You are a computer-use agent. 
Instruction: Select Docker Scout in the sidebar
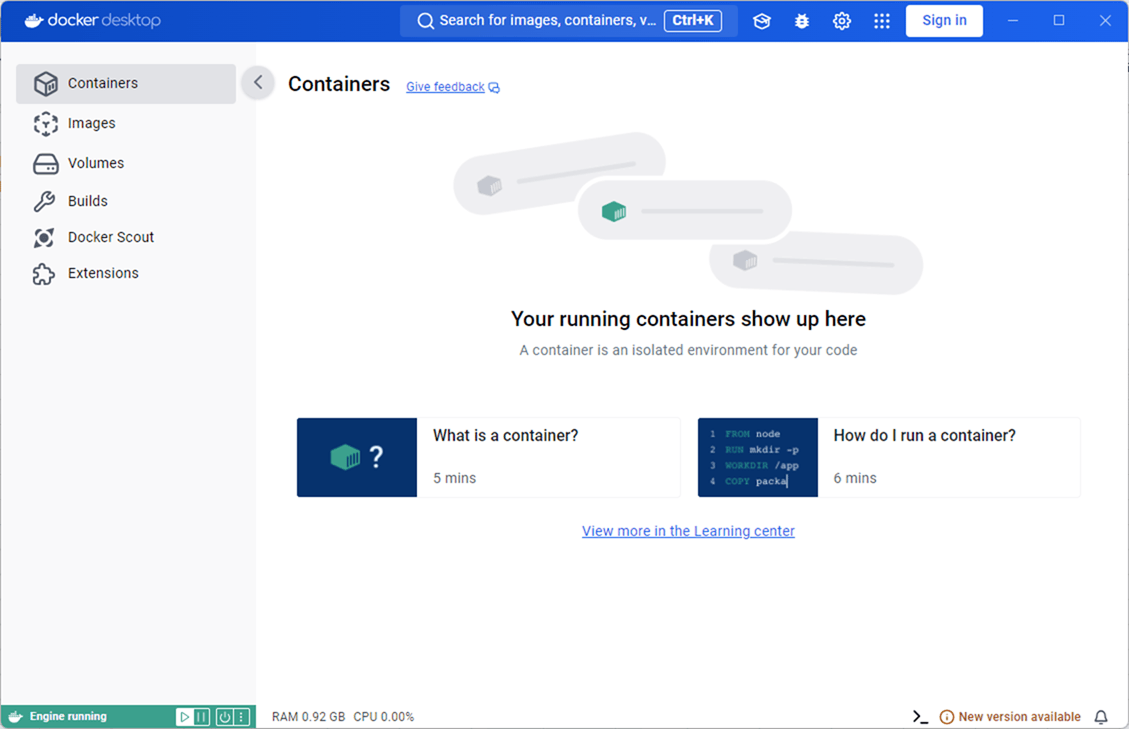click(110, 237)
